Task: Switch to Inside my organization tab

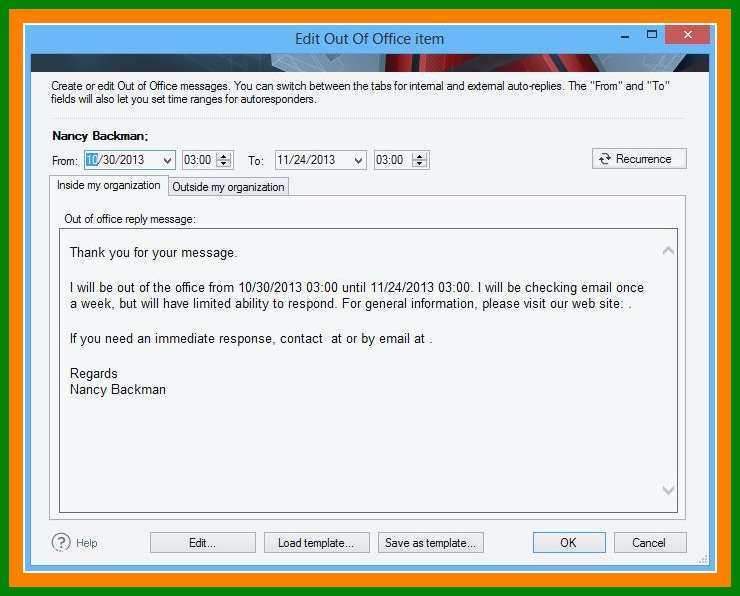Action: click(x=109, y=185)
